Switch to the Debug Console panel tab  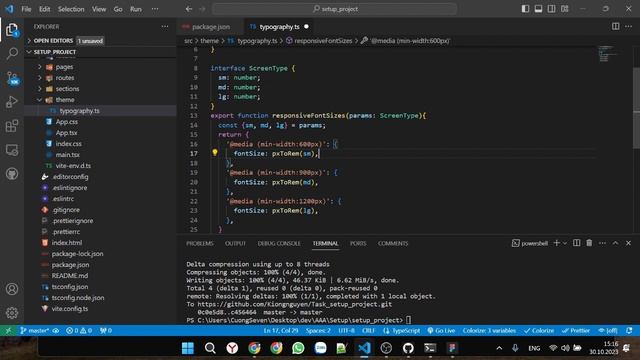point(279,243)
